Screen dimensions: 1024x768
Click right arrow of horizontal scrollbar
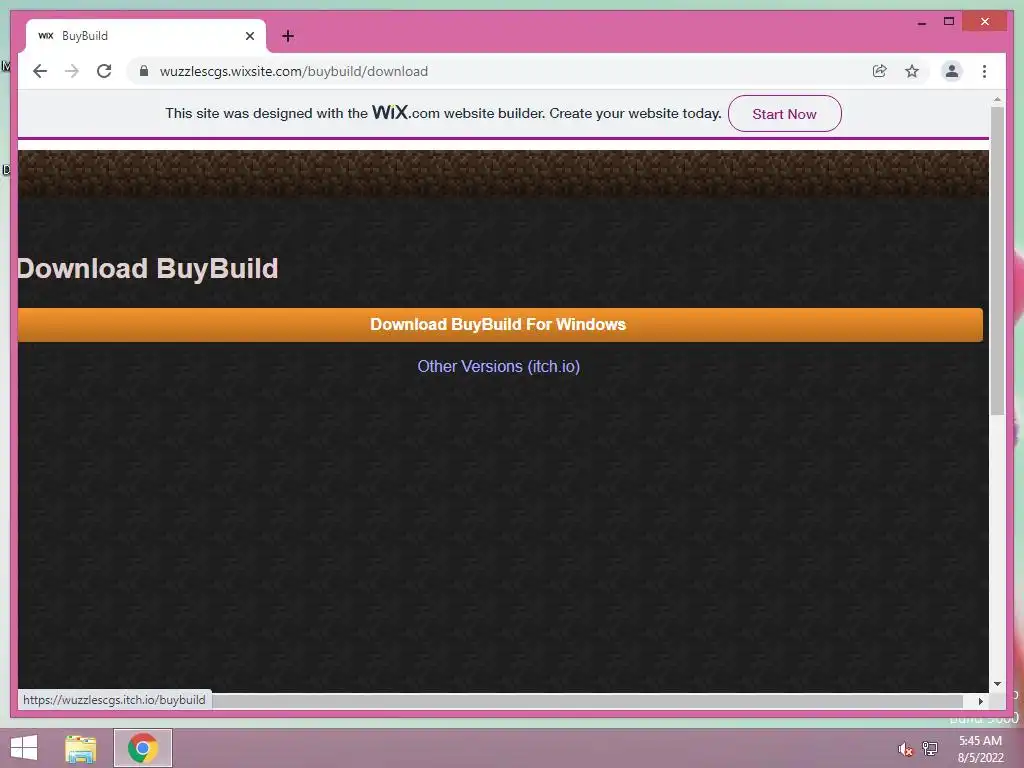pyautogui.click(x=980, y=701)
